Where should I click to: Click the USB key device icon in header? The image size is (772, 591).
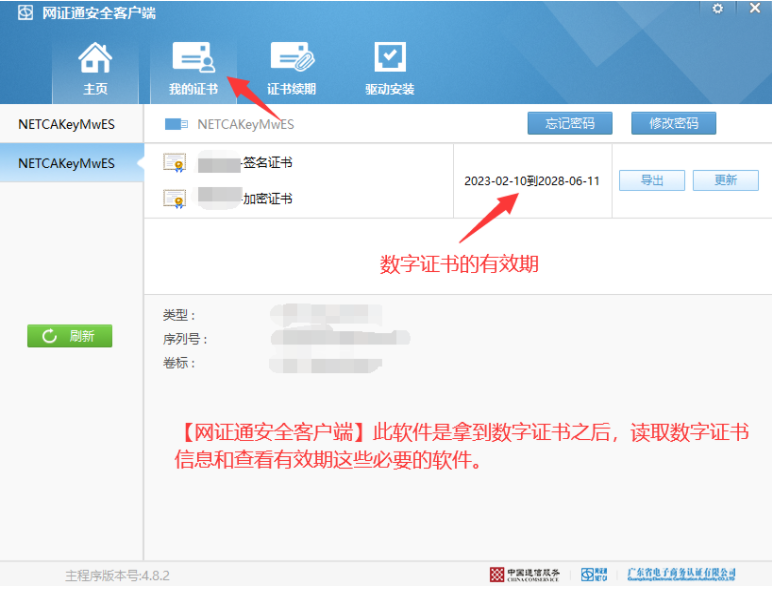pos(176,124)
